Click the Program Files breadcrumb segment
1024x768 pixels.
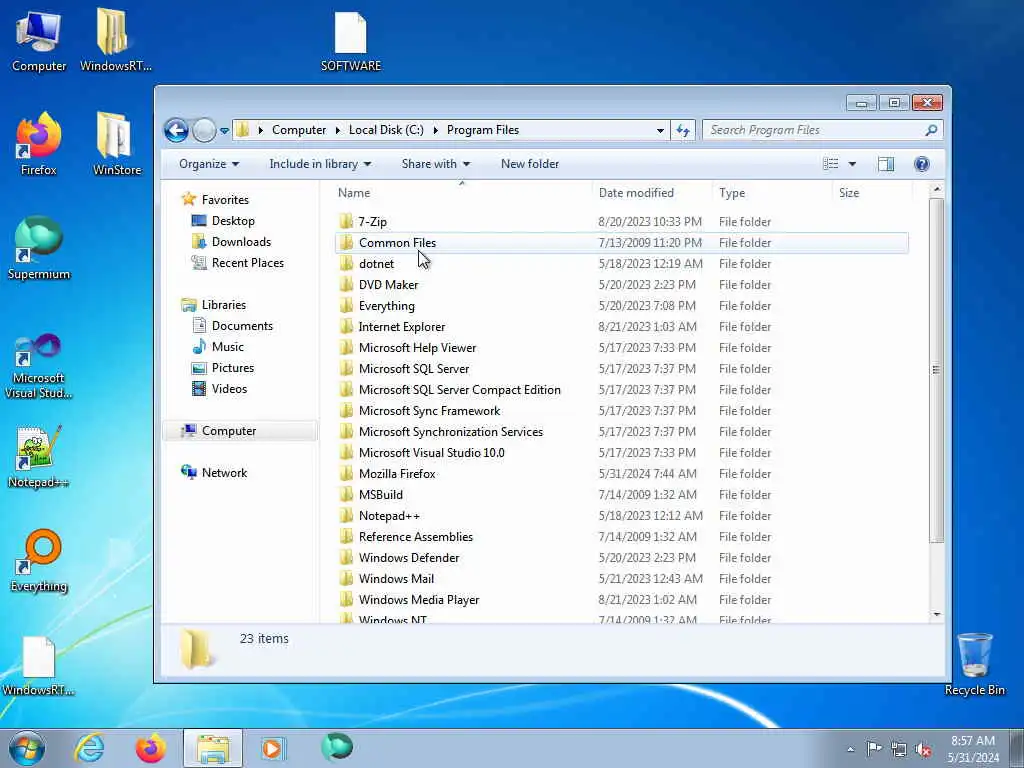tap(483, 130)
